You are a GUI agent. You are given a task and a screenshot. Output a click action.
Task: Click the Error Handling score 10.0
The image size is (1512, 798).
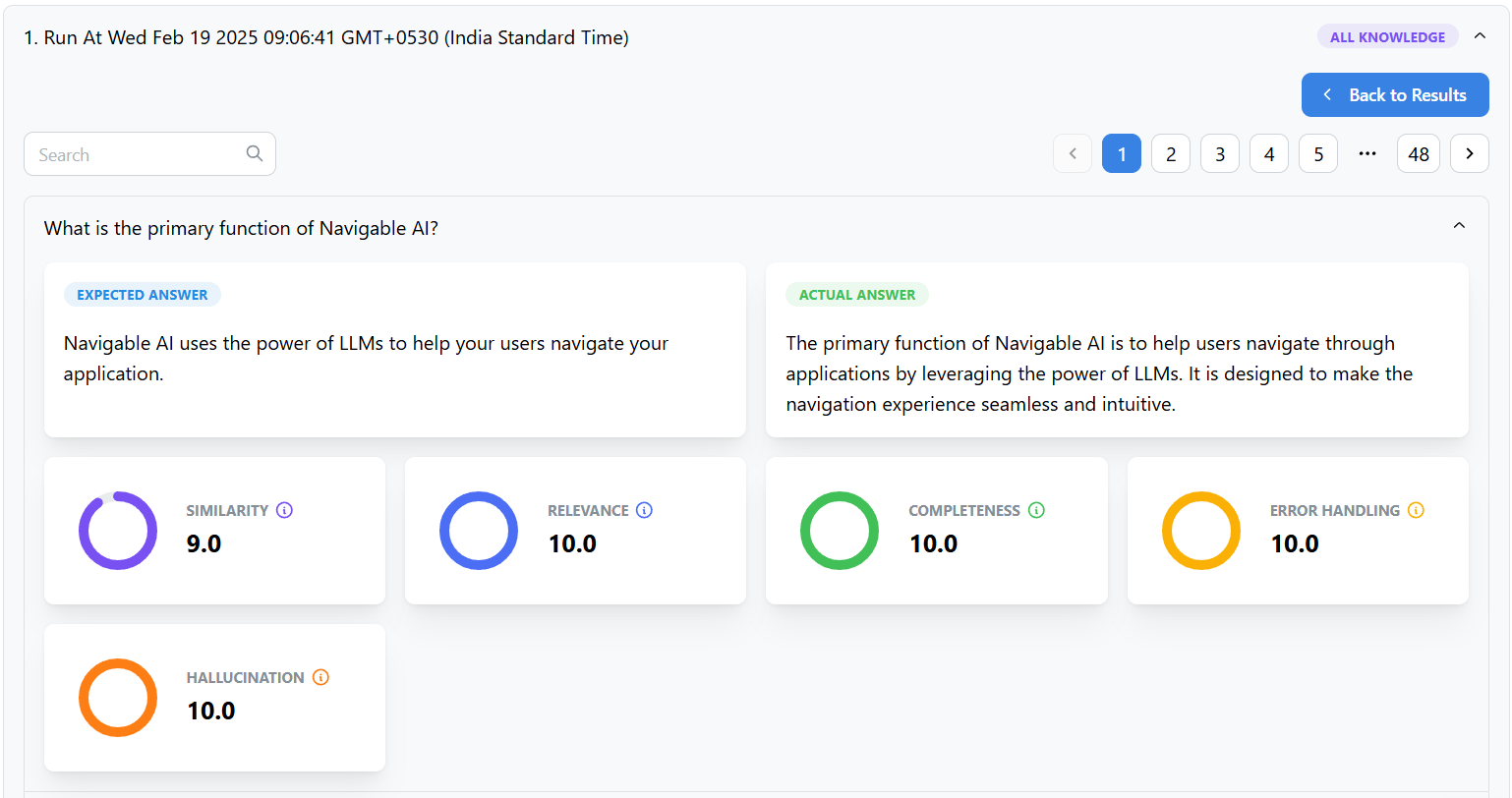coord(1295,543)
